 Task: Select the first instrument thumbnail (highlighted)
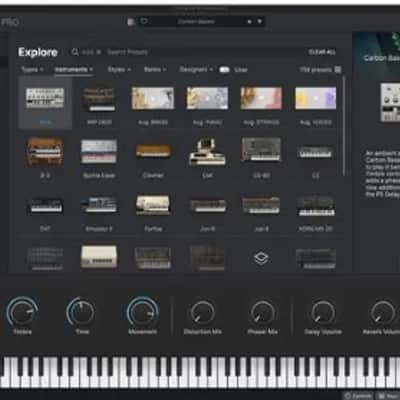[45, 102]
